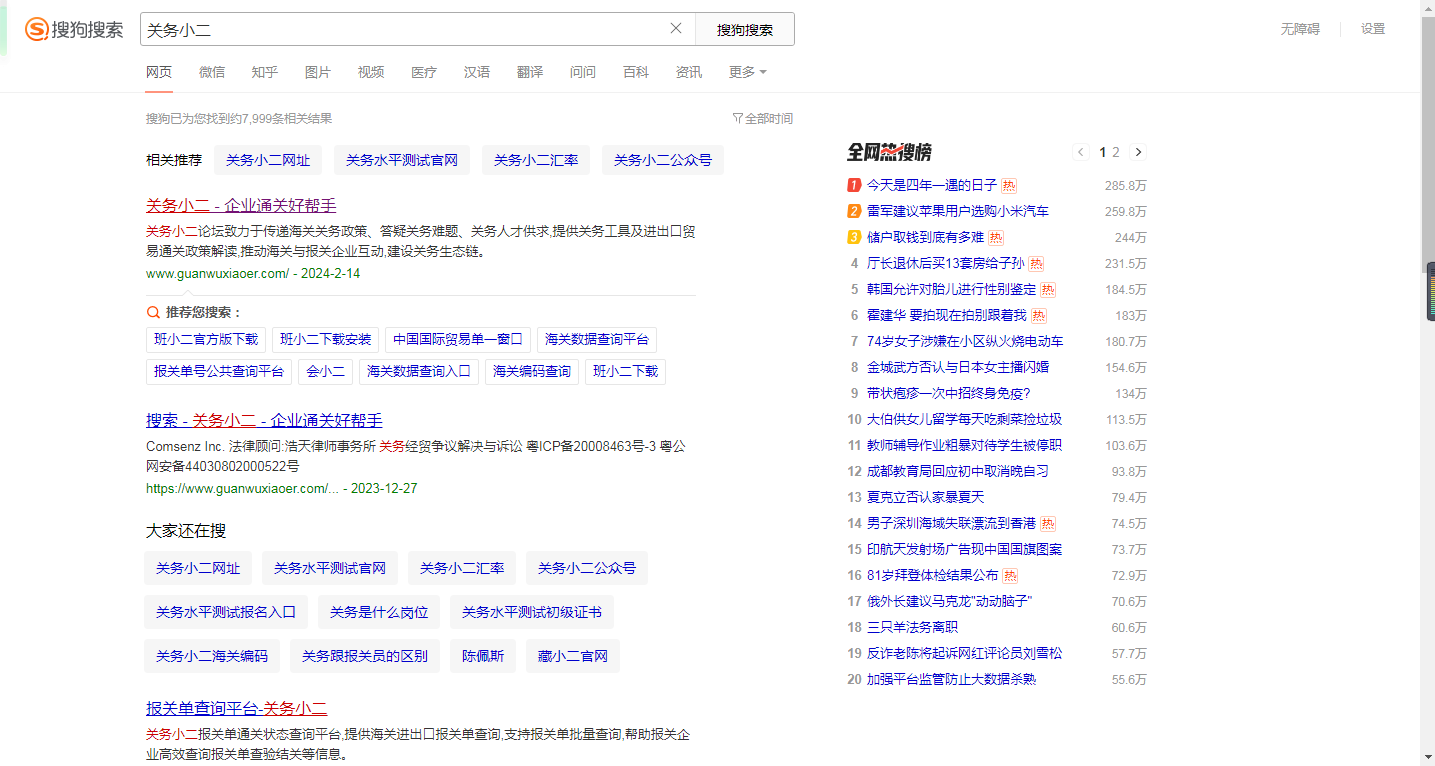Open result 搜索 - 关务小二 - 企业通关好帮手
Image resolution: width=1435 pixels, height=766 pixels.
point(264,420)
